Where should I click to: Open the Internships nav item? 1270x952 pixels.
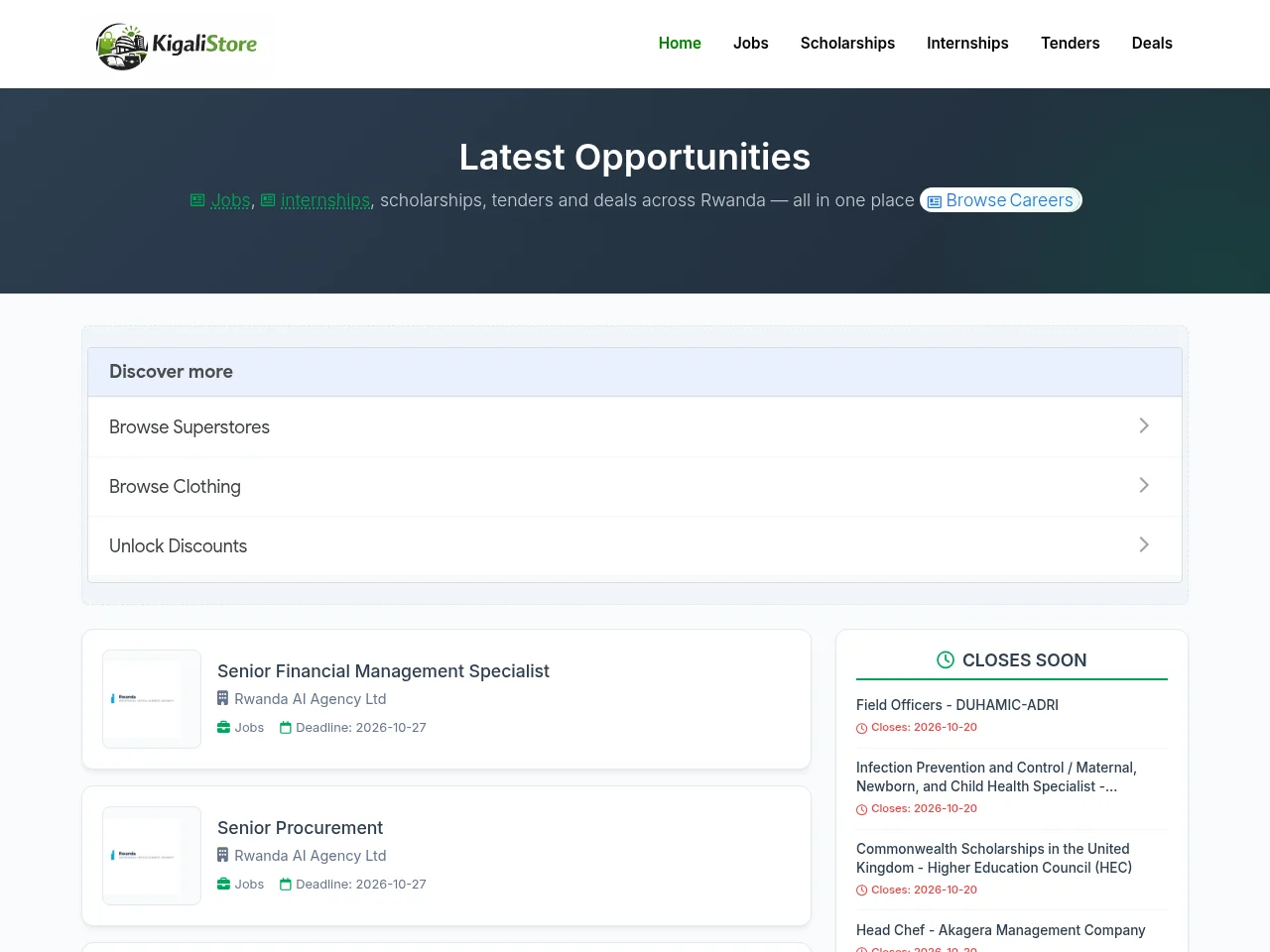point(967,44)
